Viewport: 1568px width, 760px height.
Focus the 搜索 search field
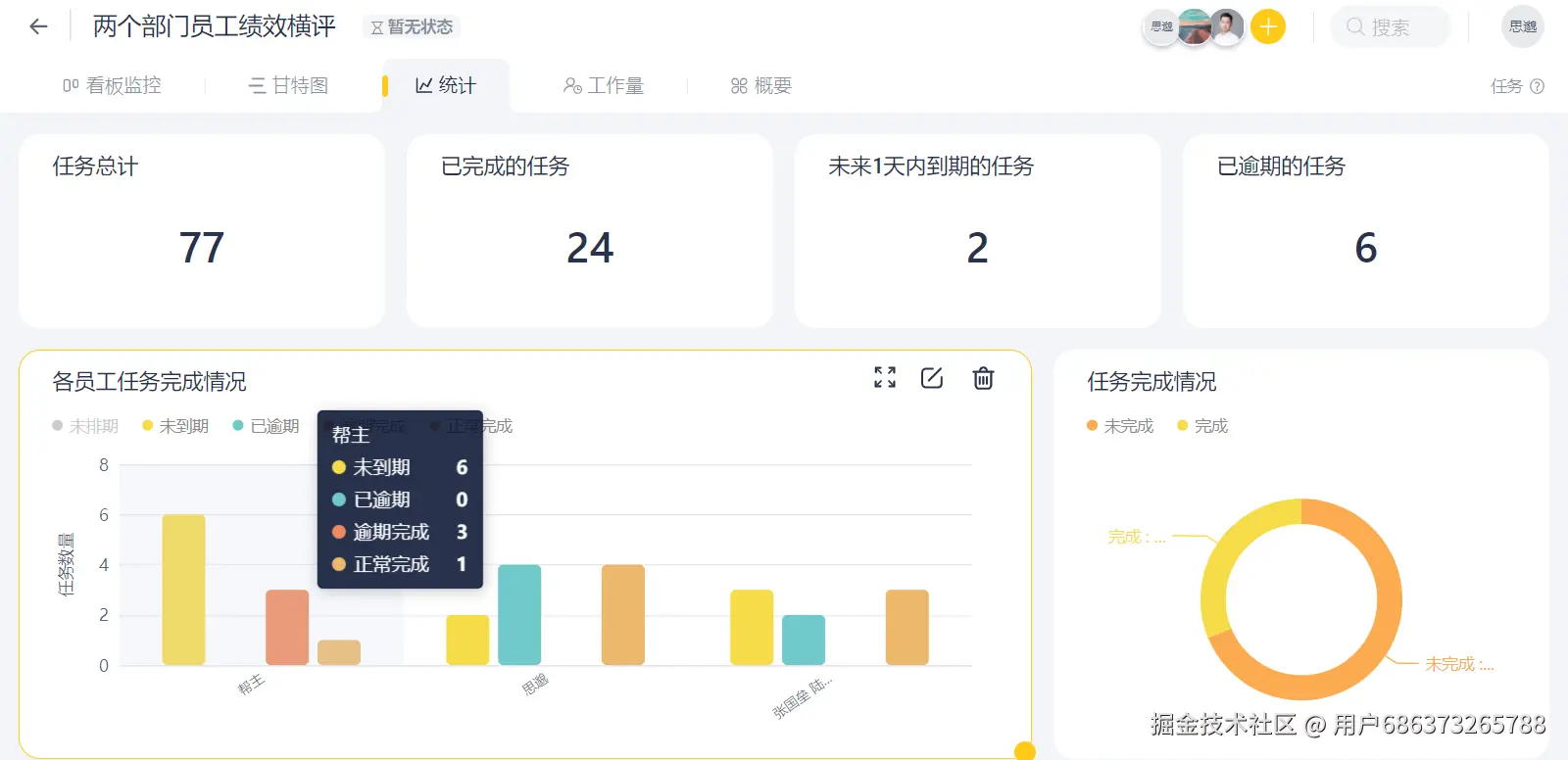coord(1391,27)
